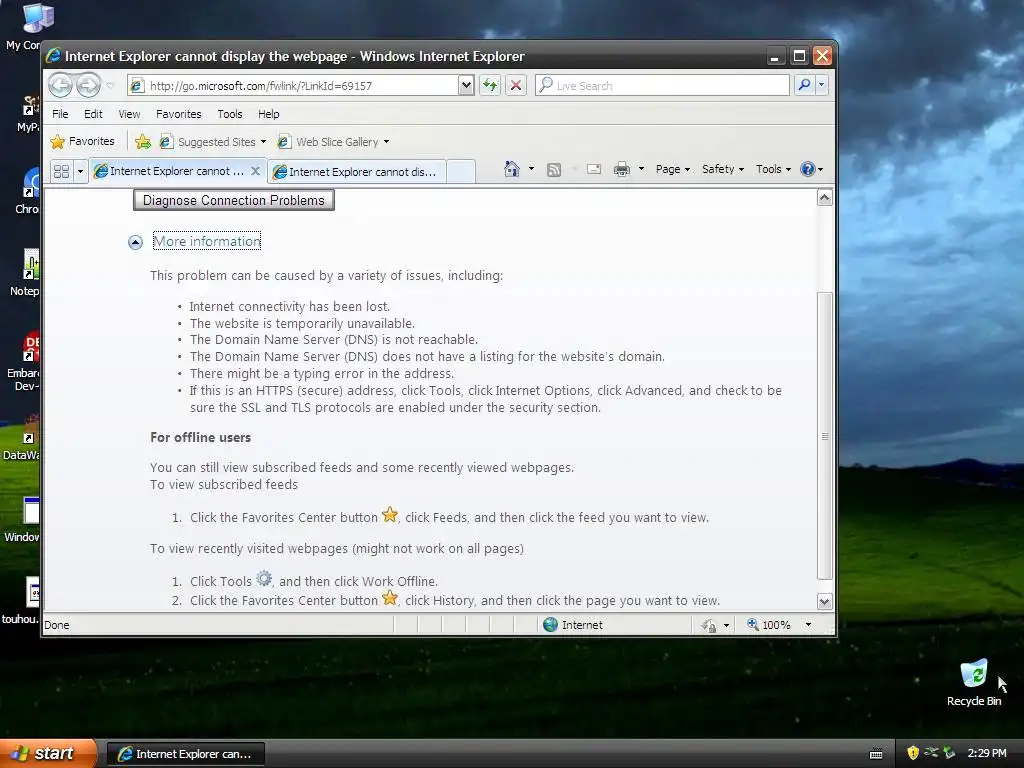
Task: Click the address bar URL field
Action: click(x=293, y=86)
